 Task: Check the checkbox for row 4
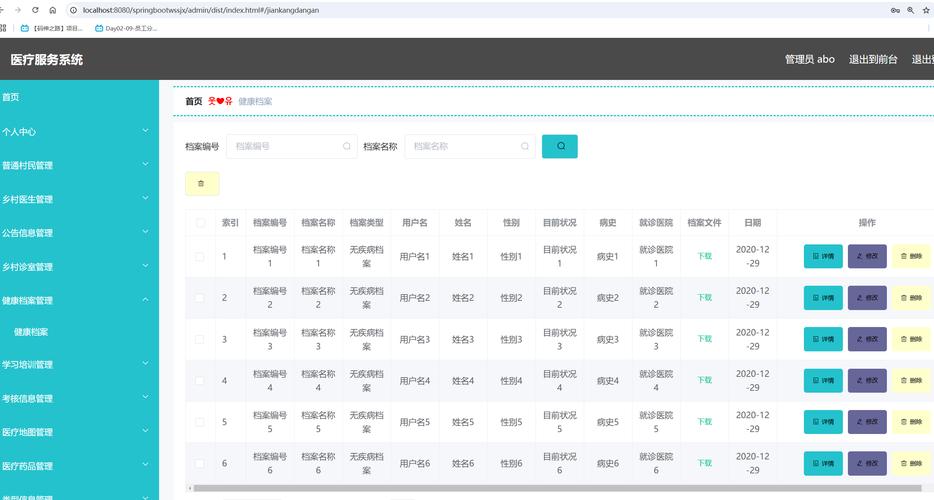tap(200, 380)
